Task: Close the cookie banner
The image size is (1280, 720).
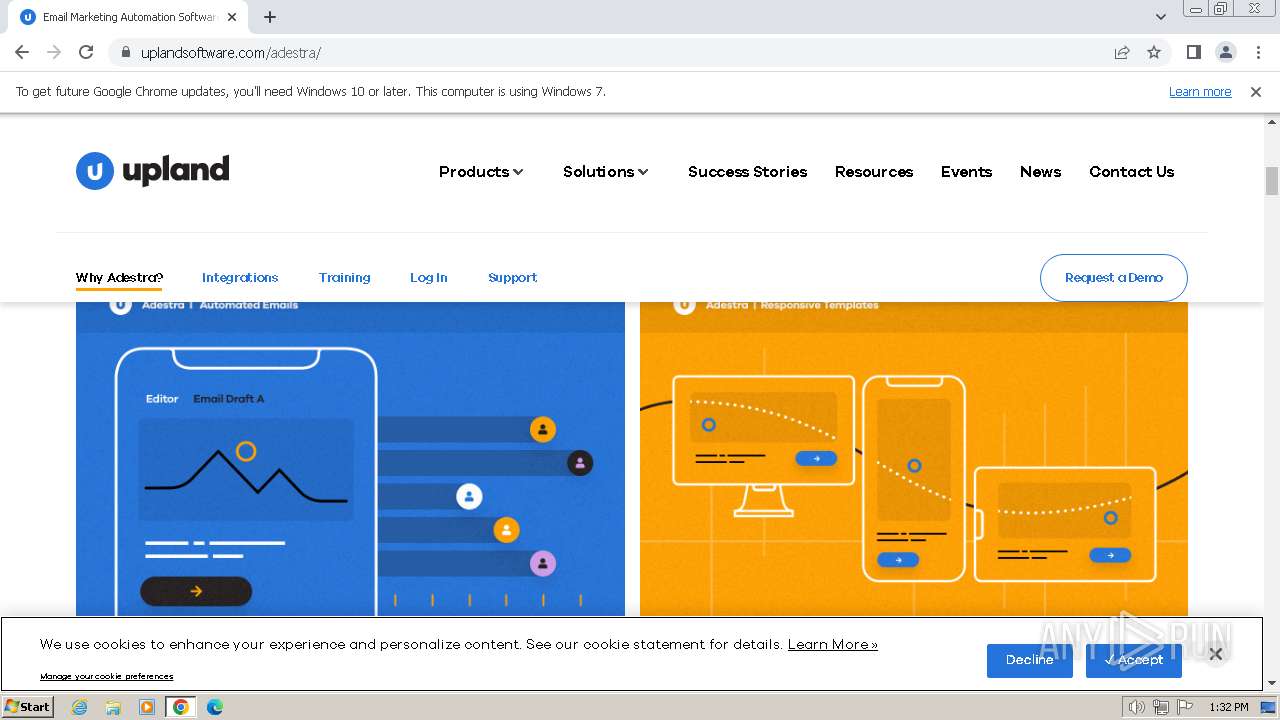Action: (x=1215, y=654)
